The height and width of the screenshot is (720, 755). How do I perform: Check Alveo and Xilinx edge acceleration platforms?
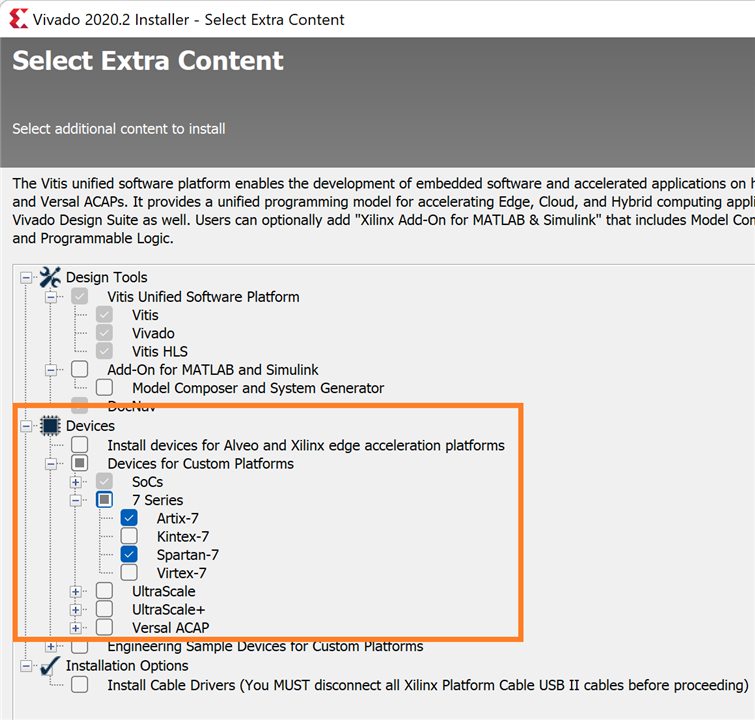tap(80, 445)
